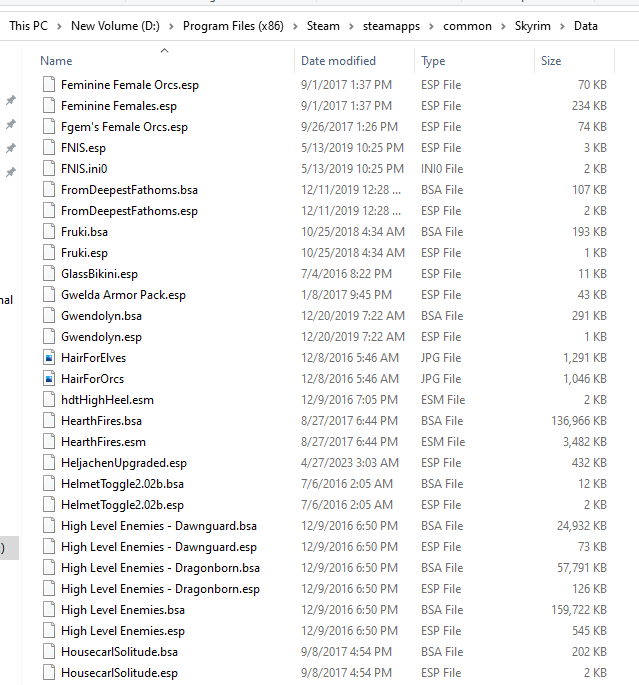Navigate to the common breadcrumb folder

click(x=467, y=26)
